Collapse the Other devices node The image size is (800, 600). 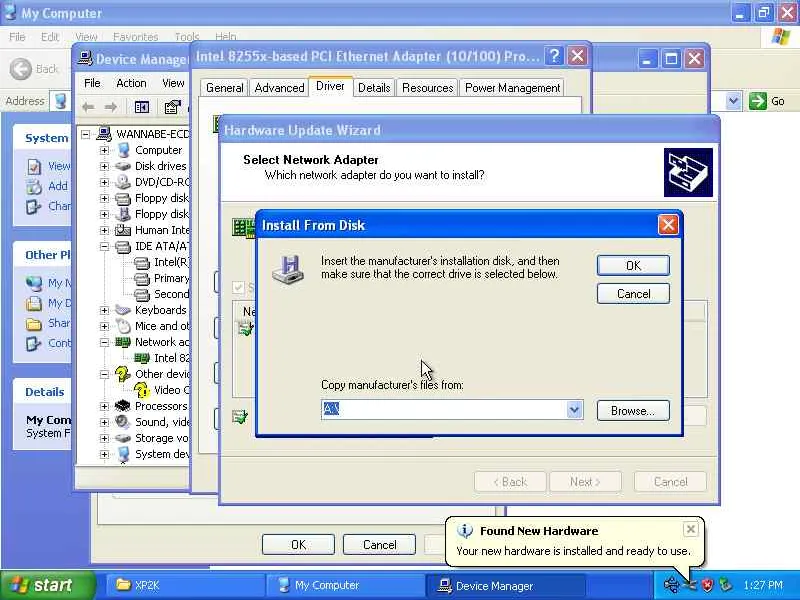[104, 374]
